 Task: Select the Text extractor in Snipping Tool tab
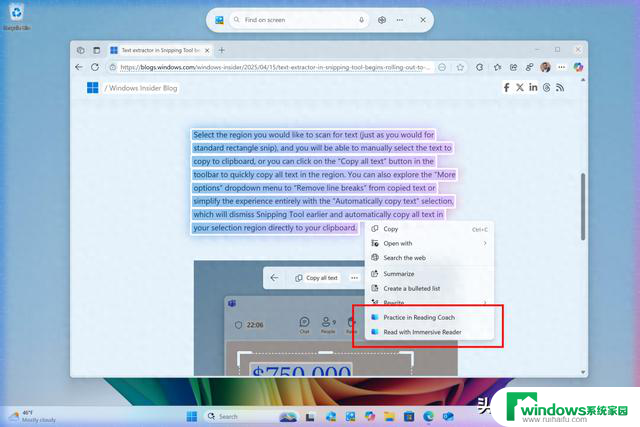(159, 50)
